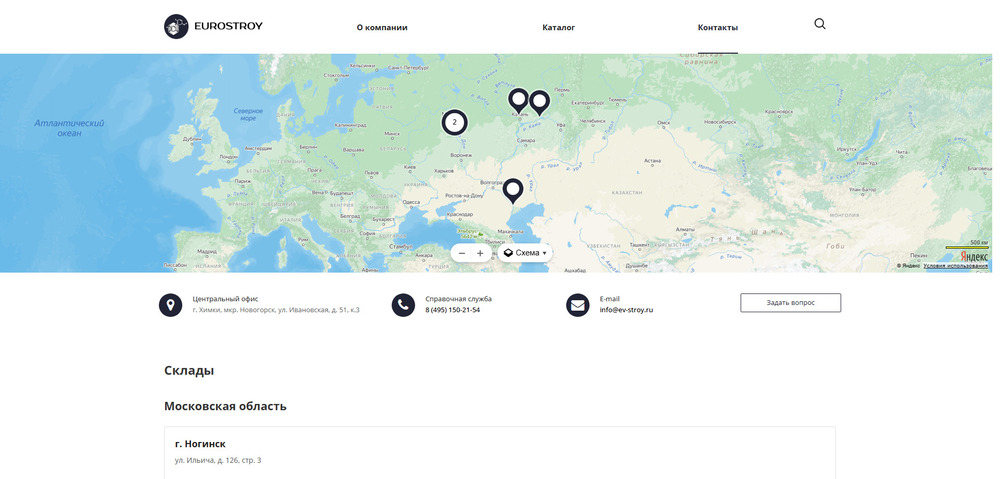The height and width of the screenshot is (479, 1000).
Task: Select the map pin over Kazan
Action: [x=518, y=100]
